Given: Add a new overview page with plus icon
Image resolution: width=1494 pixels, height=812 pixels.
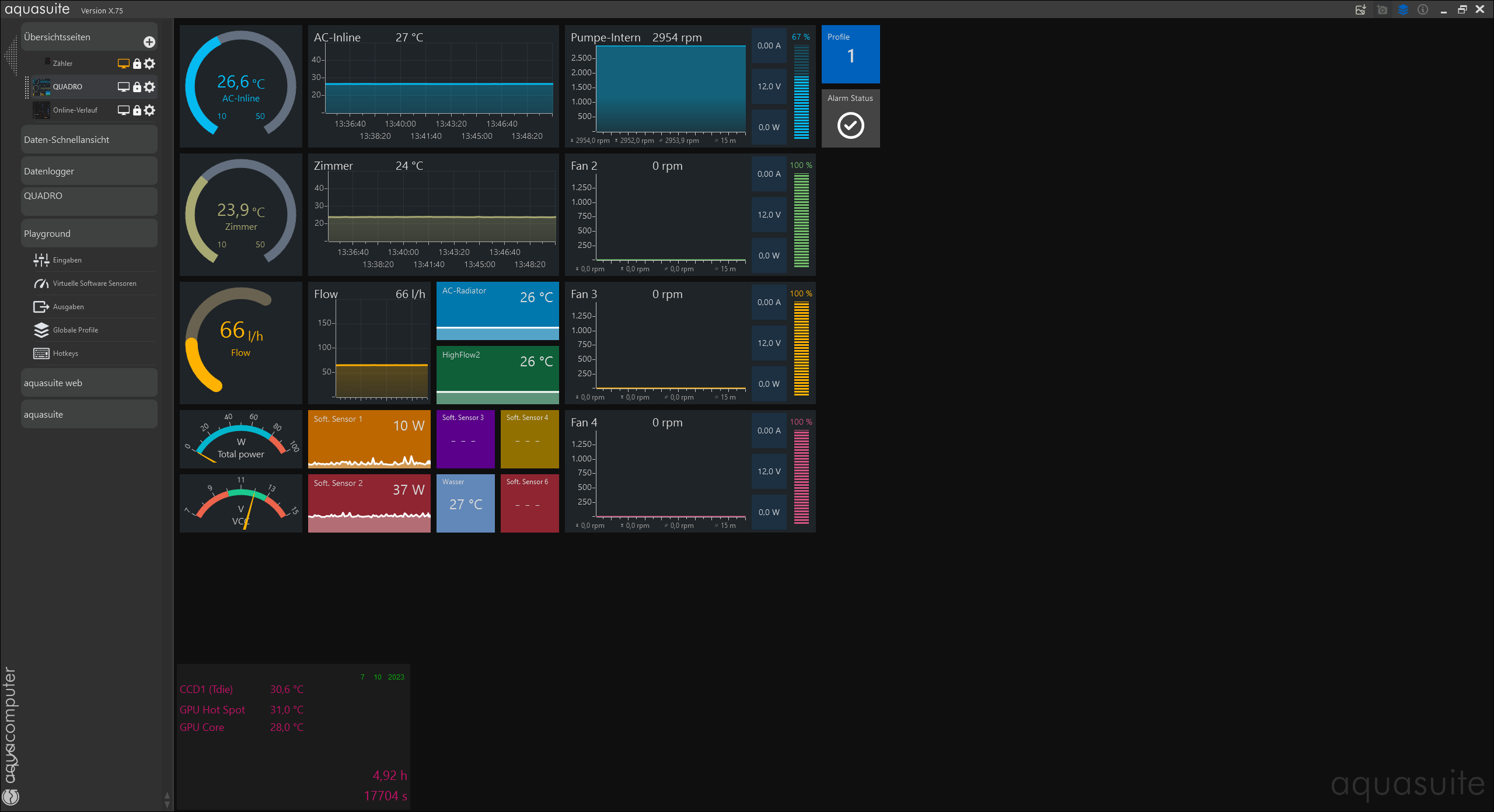Looking at the screenshot, I should [x=149, y=42].
